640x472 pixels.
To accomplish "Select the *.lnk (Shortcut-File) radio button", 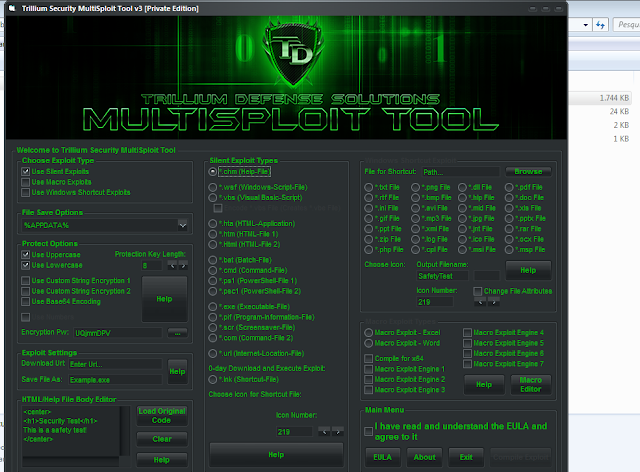I will (213, 380).
